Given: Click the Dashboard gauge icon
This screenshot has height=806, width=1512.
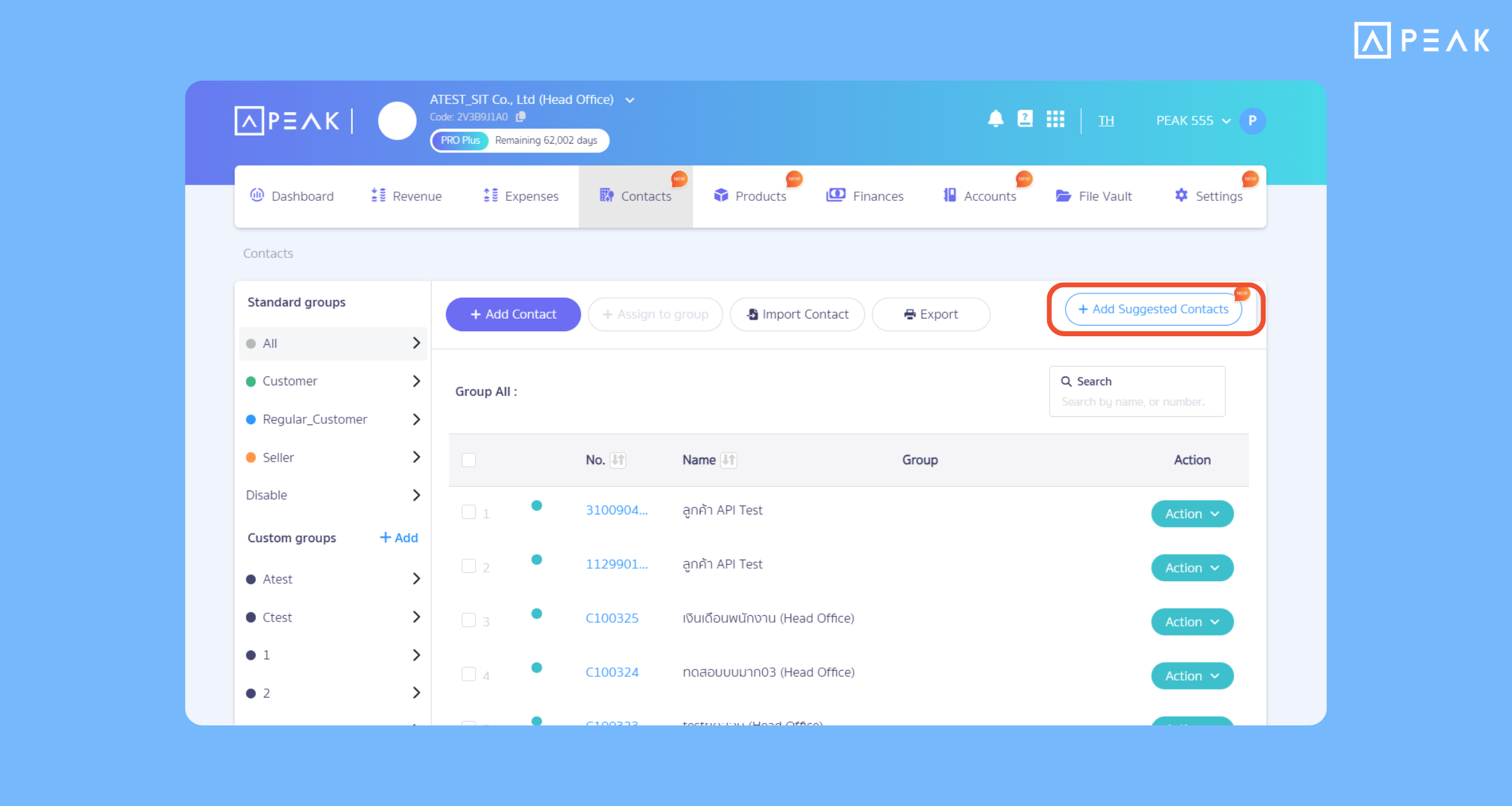Looking at the screenshot, I should (x=257, y=195).
